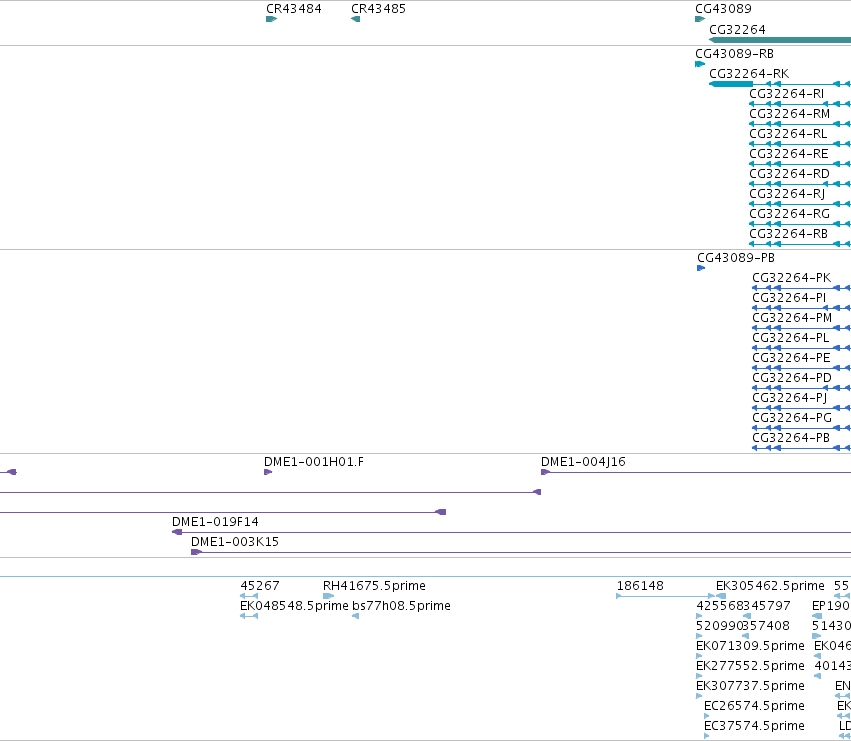Viewport: 851px width, 741px height.
Task: Click transcript CG32264-RE label
Action: point(789,154)
